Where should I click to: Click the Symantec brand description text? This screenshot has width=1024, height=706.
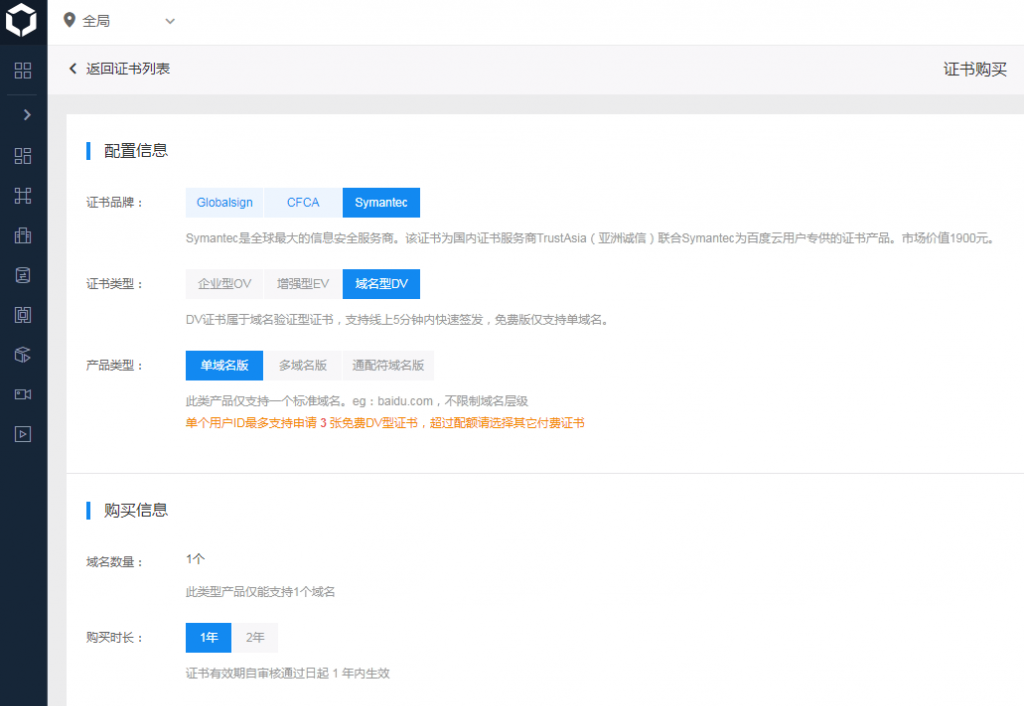pos(590,238)
